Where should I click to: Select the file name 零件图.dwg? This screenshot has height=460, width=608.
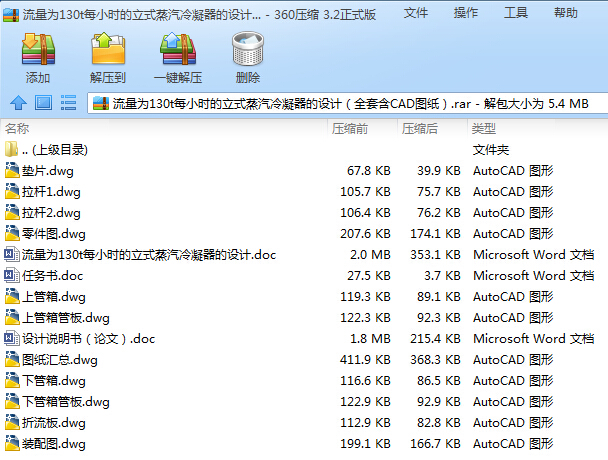[54, 233]
